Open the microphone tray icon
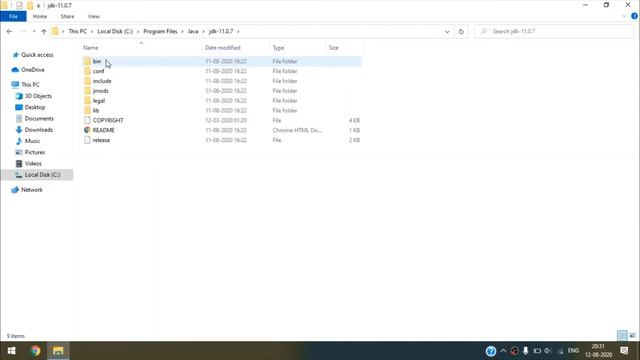This screenshot has width=640, height=360. (x=526, y=351)
